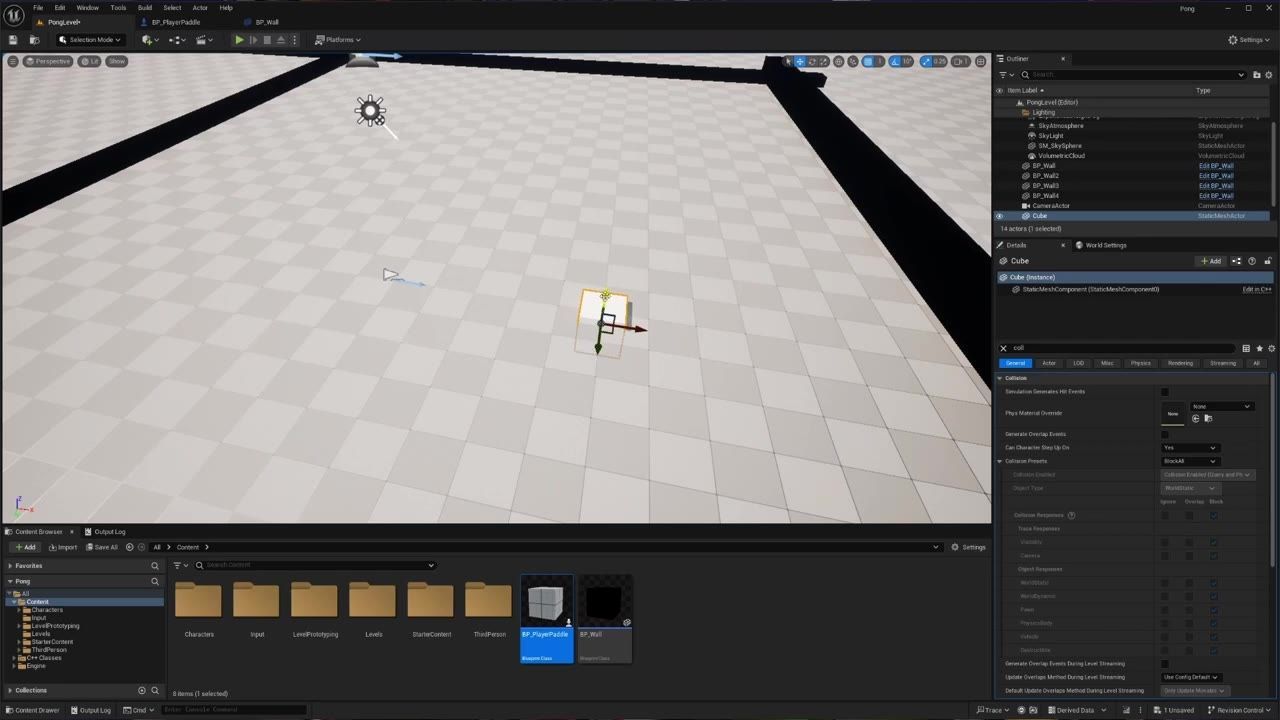The height and width of the screenshot is (720, 1280).
Task: Activate the Rotate tool in viewport toolbar
Action: click(813, 61)
